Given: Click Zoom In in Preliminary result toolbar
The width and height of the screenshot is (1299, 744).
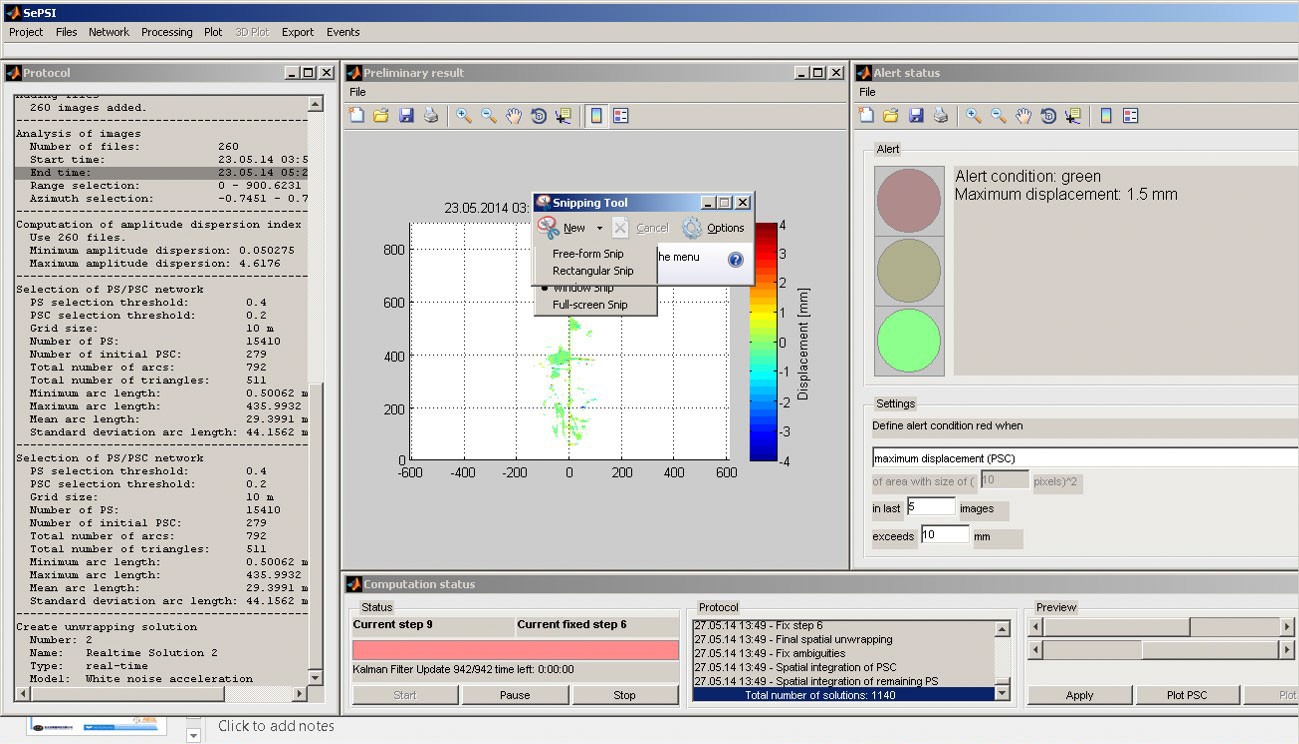Looking at the screenshot, I should (464, 116).
